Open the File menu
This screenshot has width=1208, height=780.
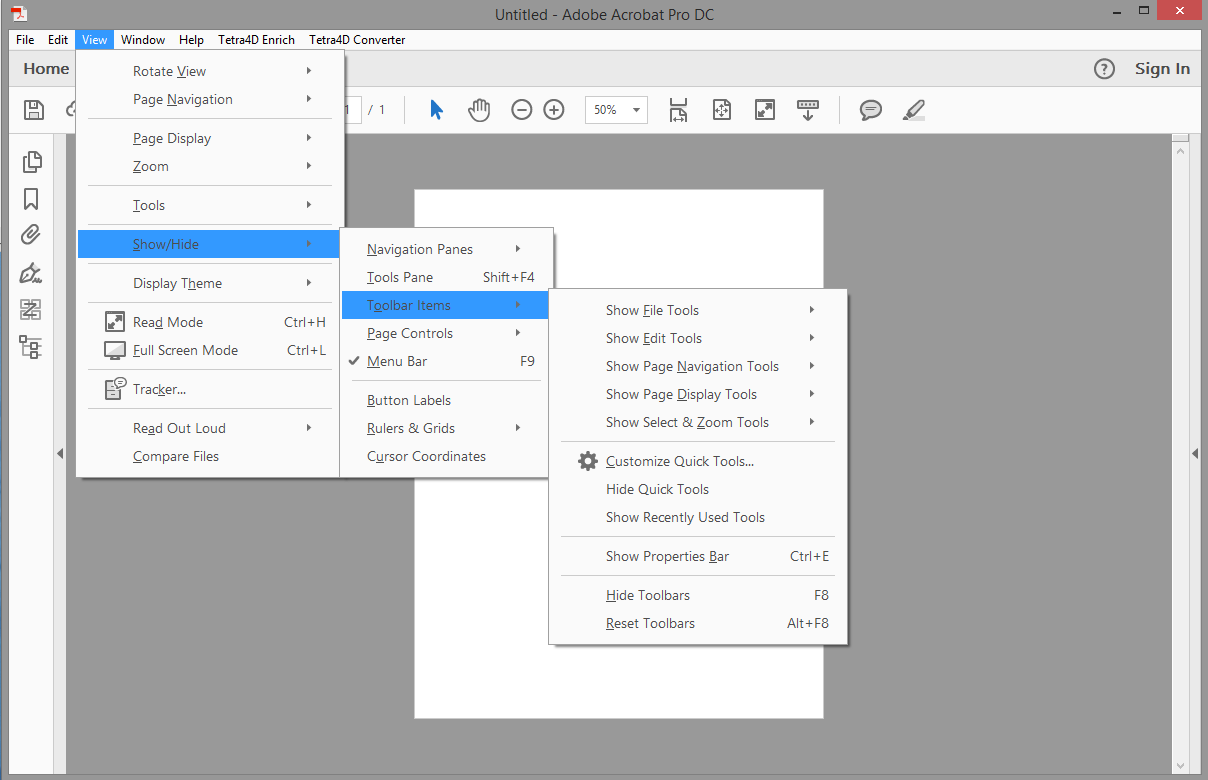pyautogui.click(x=25, y=40)
